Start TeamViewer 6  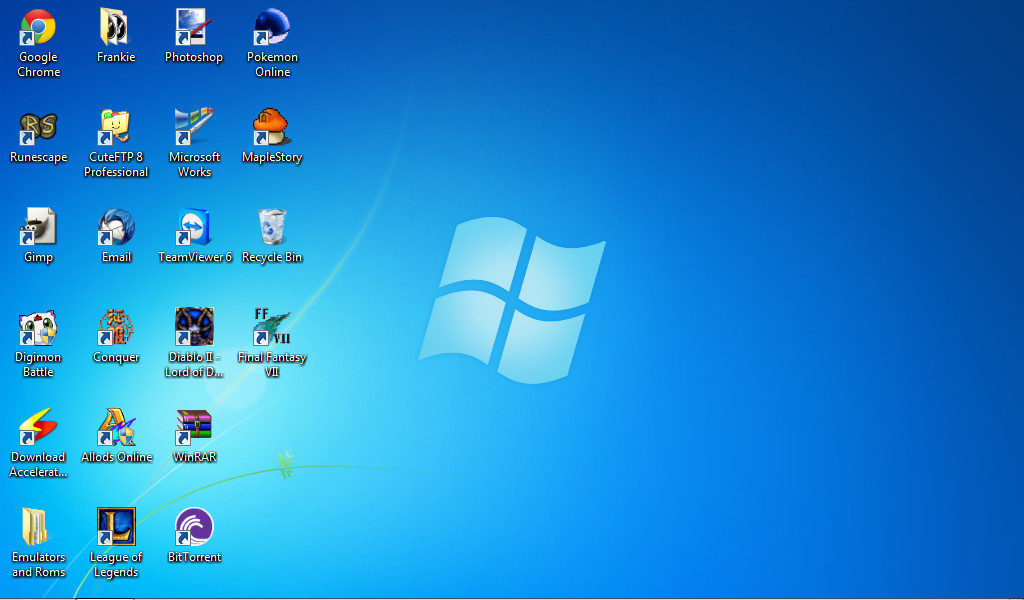[x=194, y=228]
